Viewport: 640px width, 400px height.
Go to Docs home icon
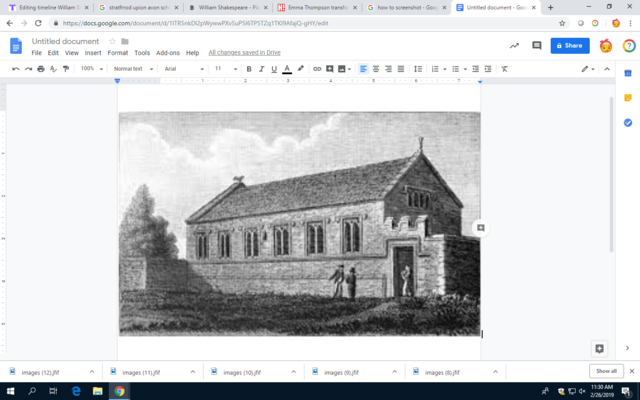point(16,46)
